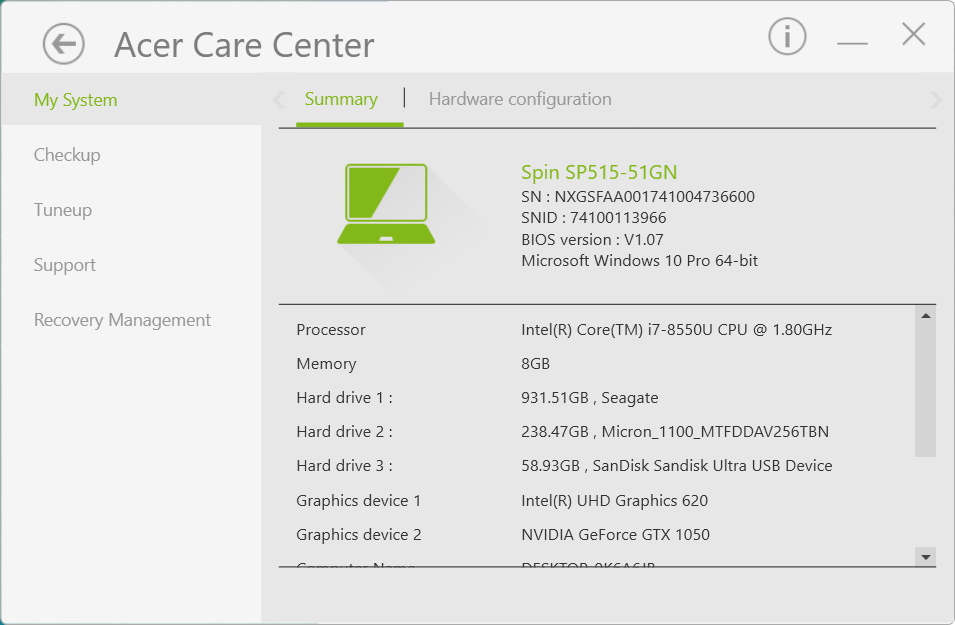The height and width of the screenshot is (625, 955).
Task: Close the Acer Care Center window
Action: coord(914,34)
